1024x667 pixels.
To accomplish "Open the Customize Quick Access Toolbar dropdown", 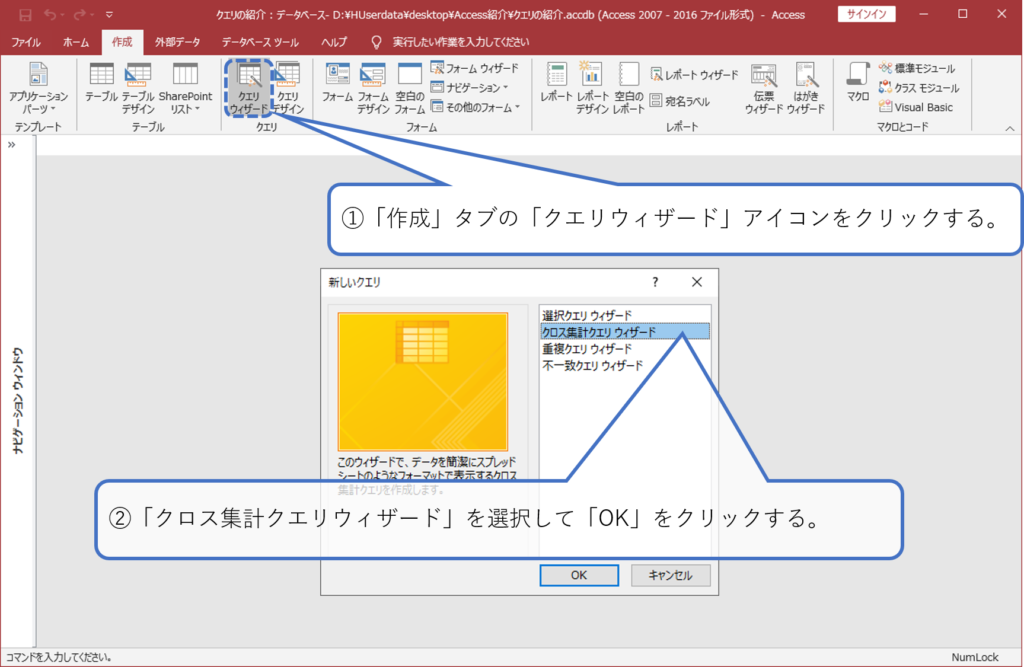I will pyautogui.click(x=109, y=14).
